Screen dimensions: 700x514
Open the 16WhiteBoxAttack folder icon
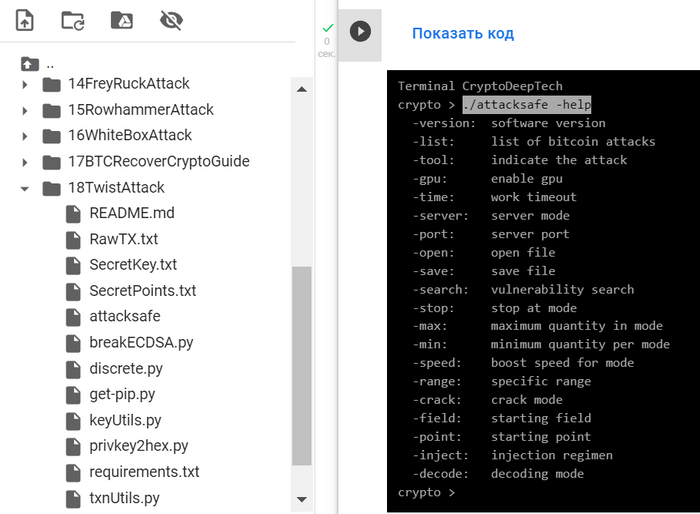coord(51,136)
